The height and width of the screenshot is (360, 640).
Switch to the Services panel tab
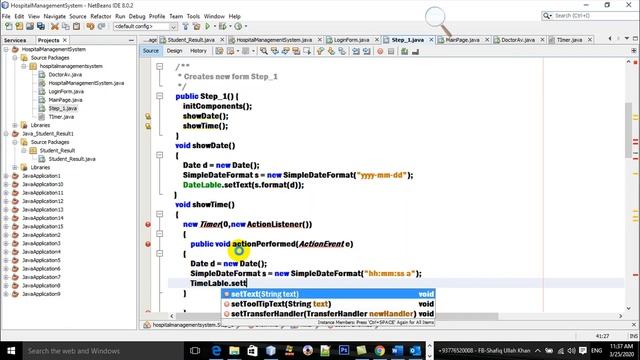pyautogui.click(x=16, y=40)
